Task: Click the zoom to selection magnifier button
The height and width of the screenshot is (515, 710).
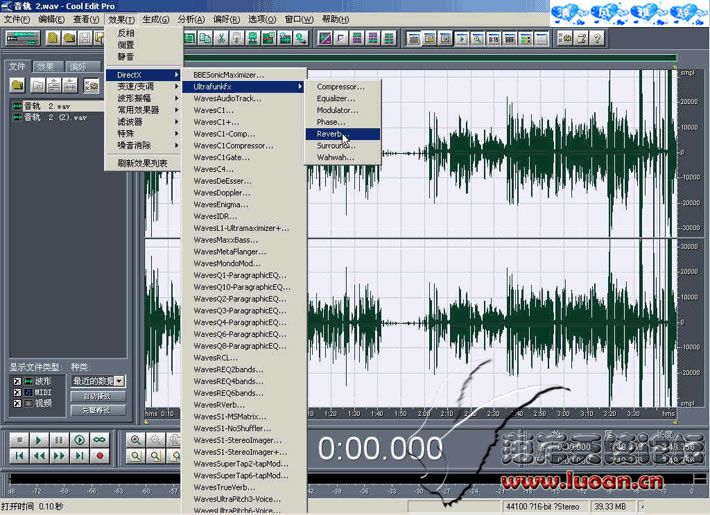Action: (x=156, y=456)
